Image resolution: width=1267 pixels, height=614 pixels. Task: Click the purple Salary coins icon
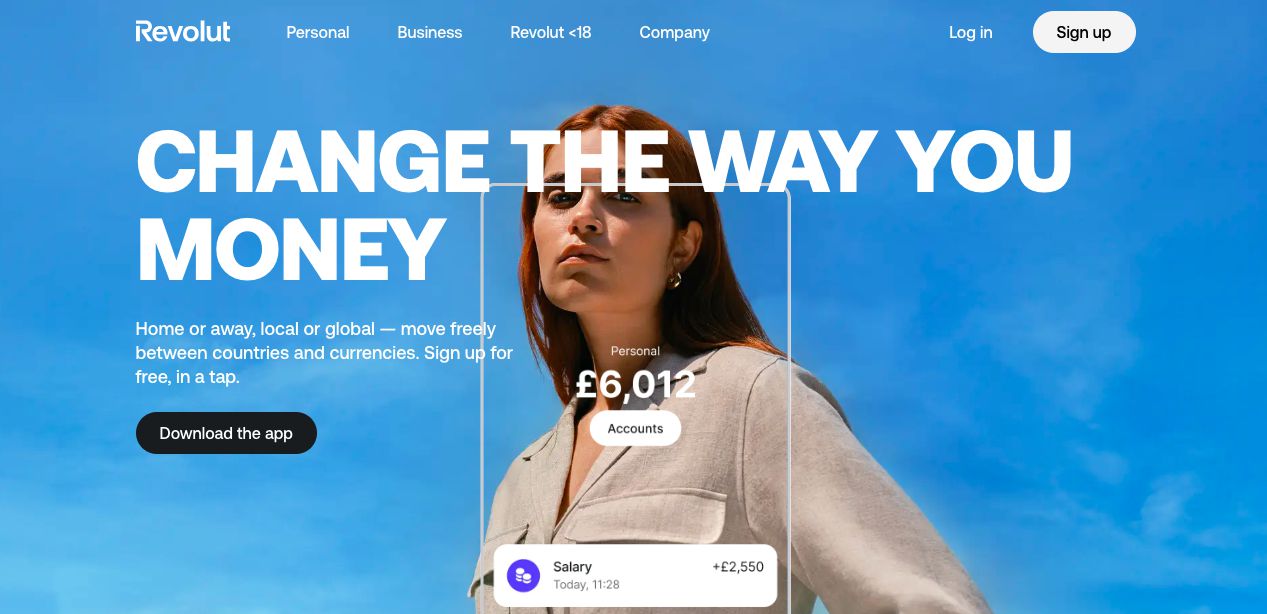pyautogui.click(x=523, y=575)
